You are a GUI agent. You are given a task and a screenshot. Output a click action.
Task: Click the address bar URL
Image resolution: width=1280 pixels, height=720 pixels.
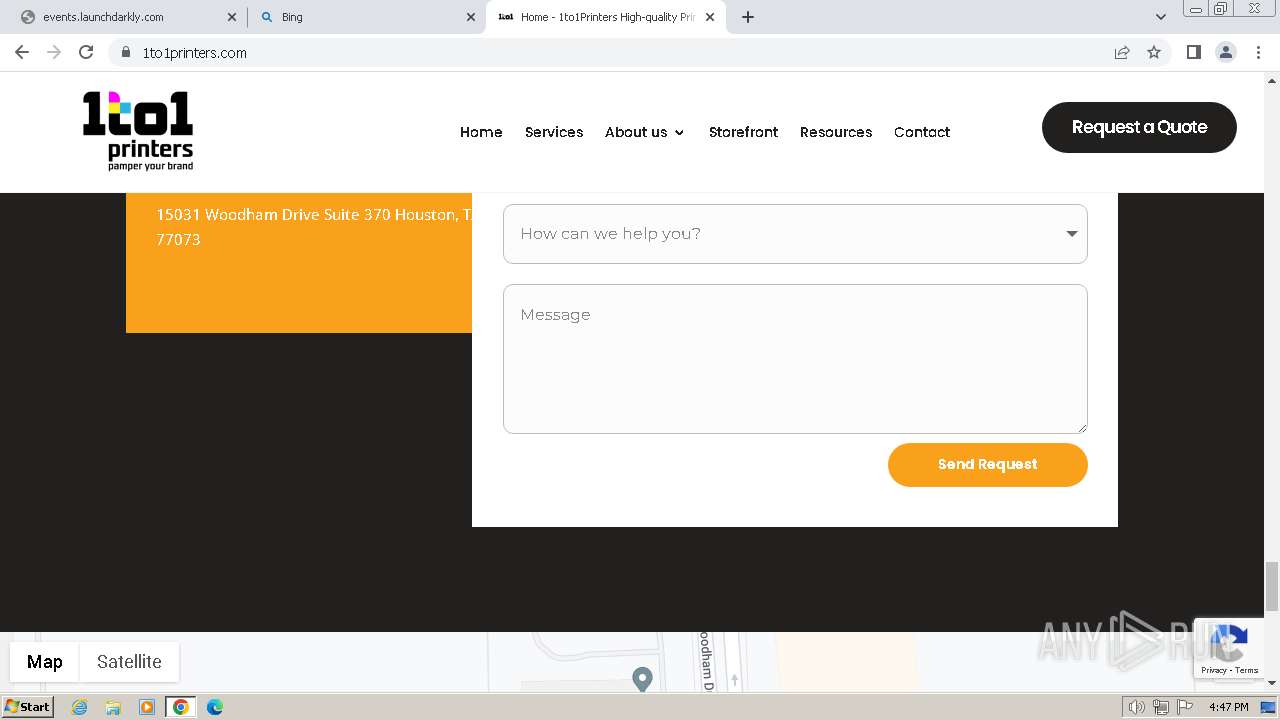pyautogui.click(x=195, y=53)
